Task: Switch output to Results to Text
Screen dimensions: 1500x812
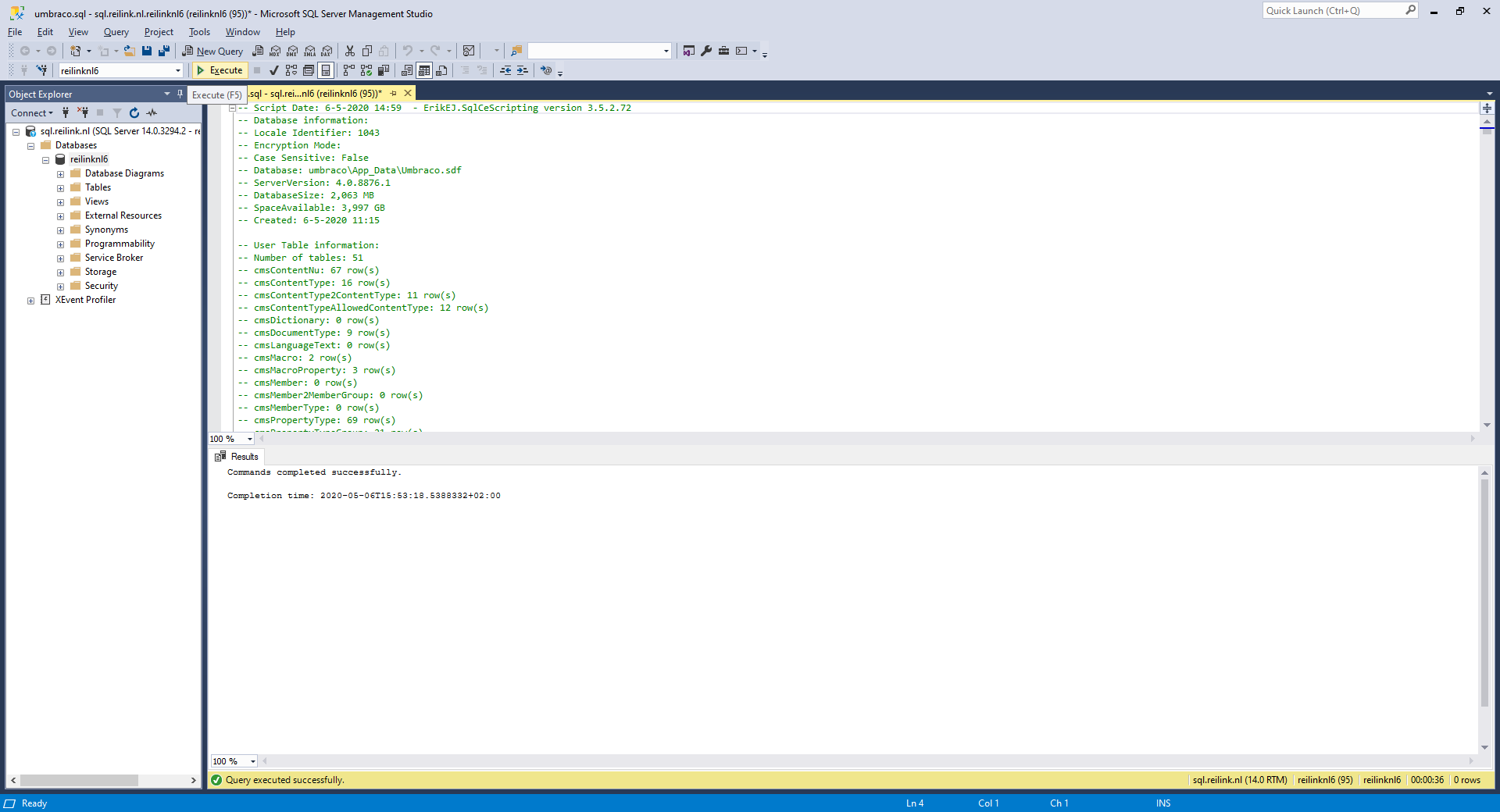Action: 407,70
